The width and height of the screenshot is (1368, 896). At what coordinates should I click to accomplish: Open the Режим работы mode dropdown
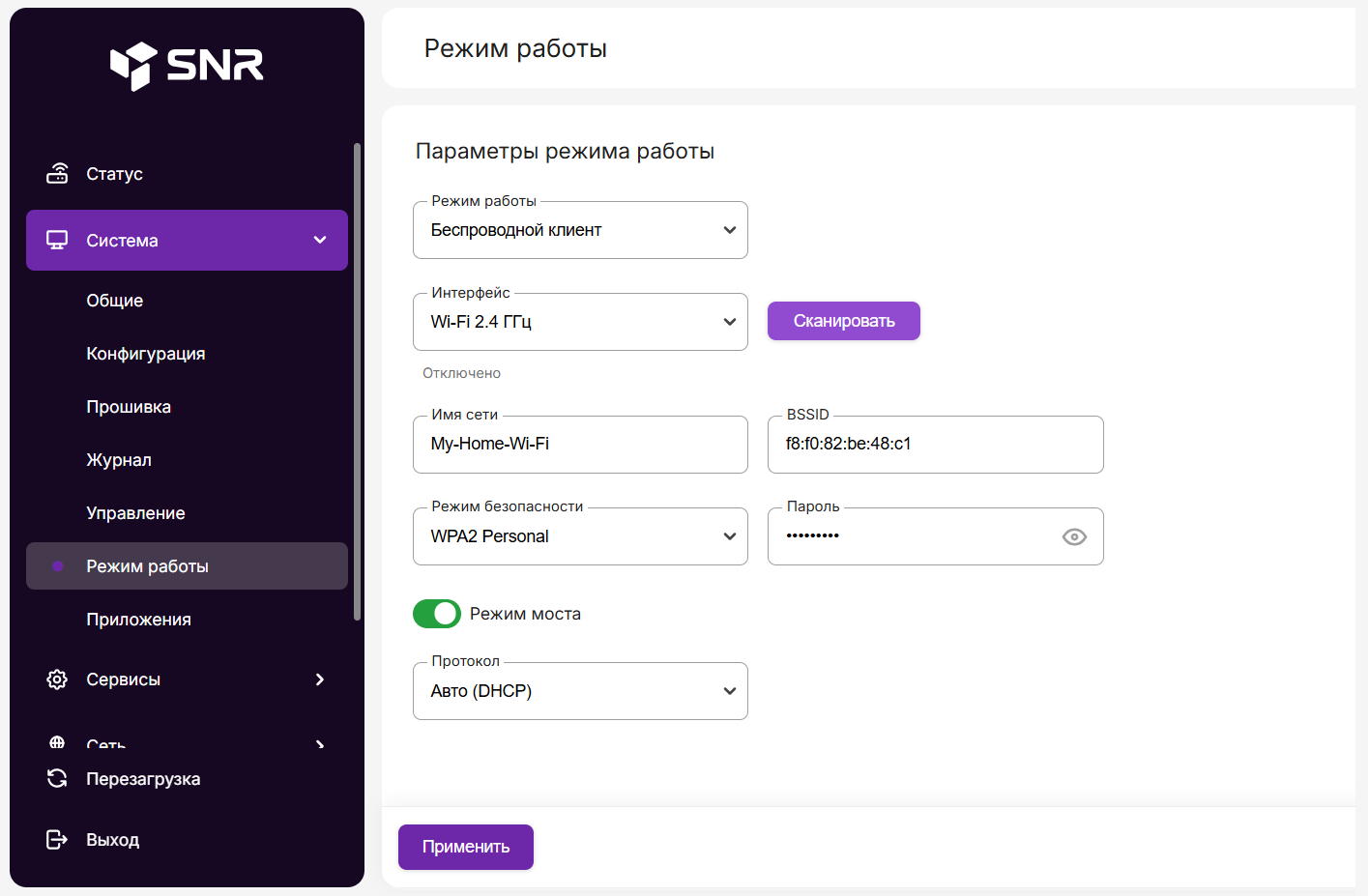click(x=580, y=230)
